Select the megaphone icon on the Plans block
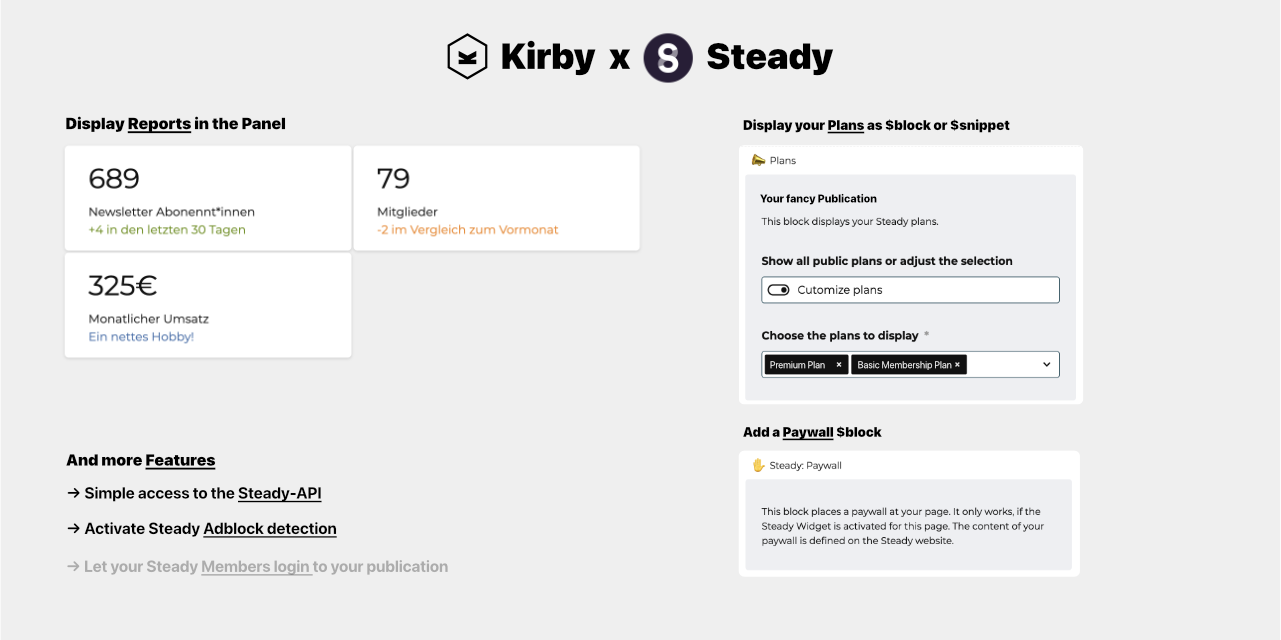The height and width of the screenshot is (640, 1281). [x=757, y=160]
